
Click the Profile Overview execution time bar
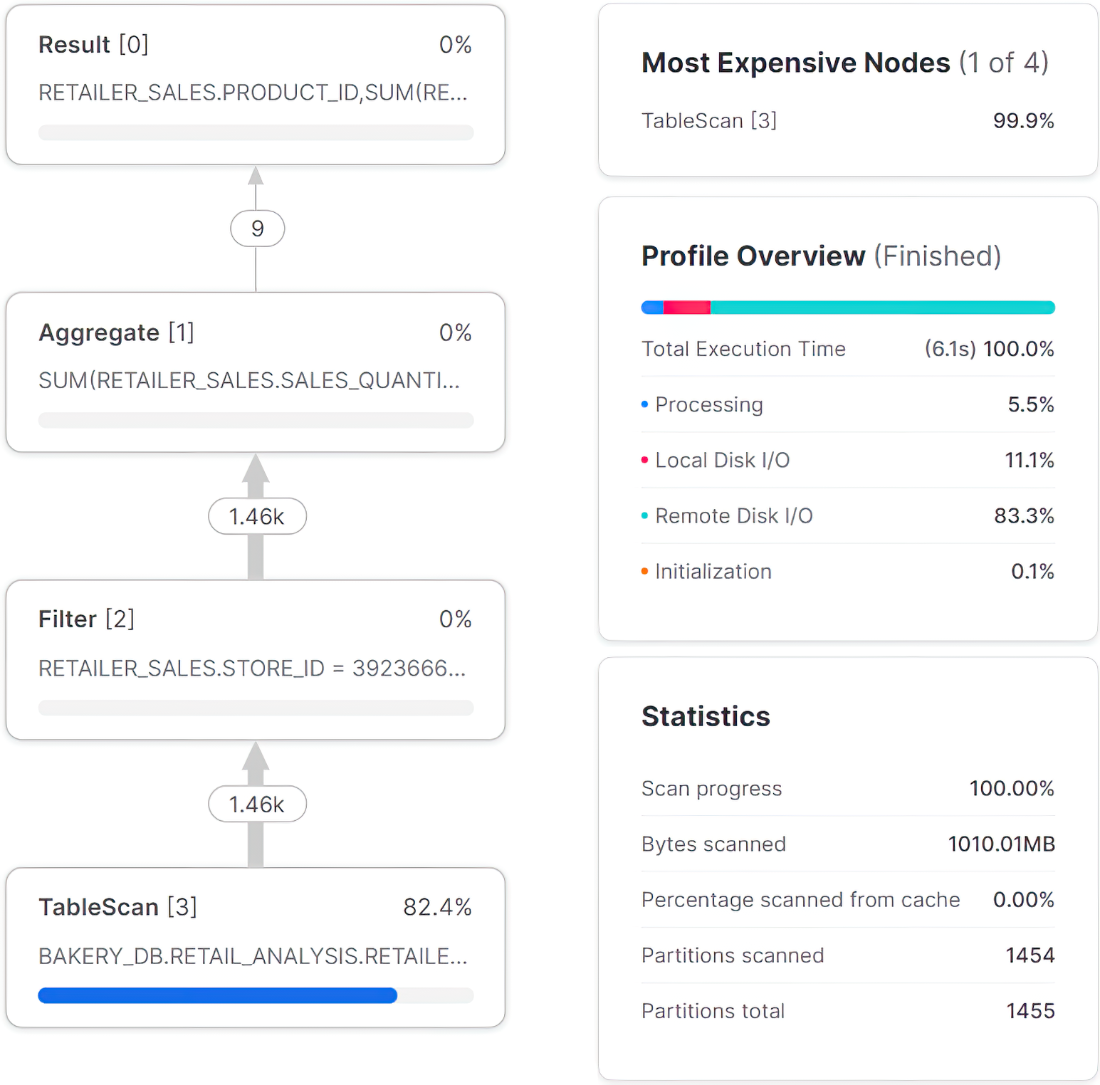pos(848,307)
